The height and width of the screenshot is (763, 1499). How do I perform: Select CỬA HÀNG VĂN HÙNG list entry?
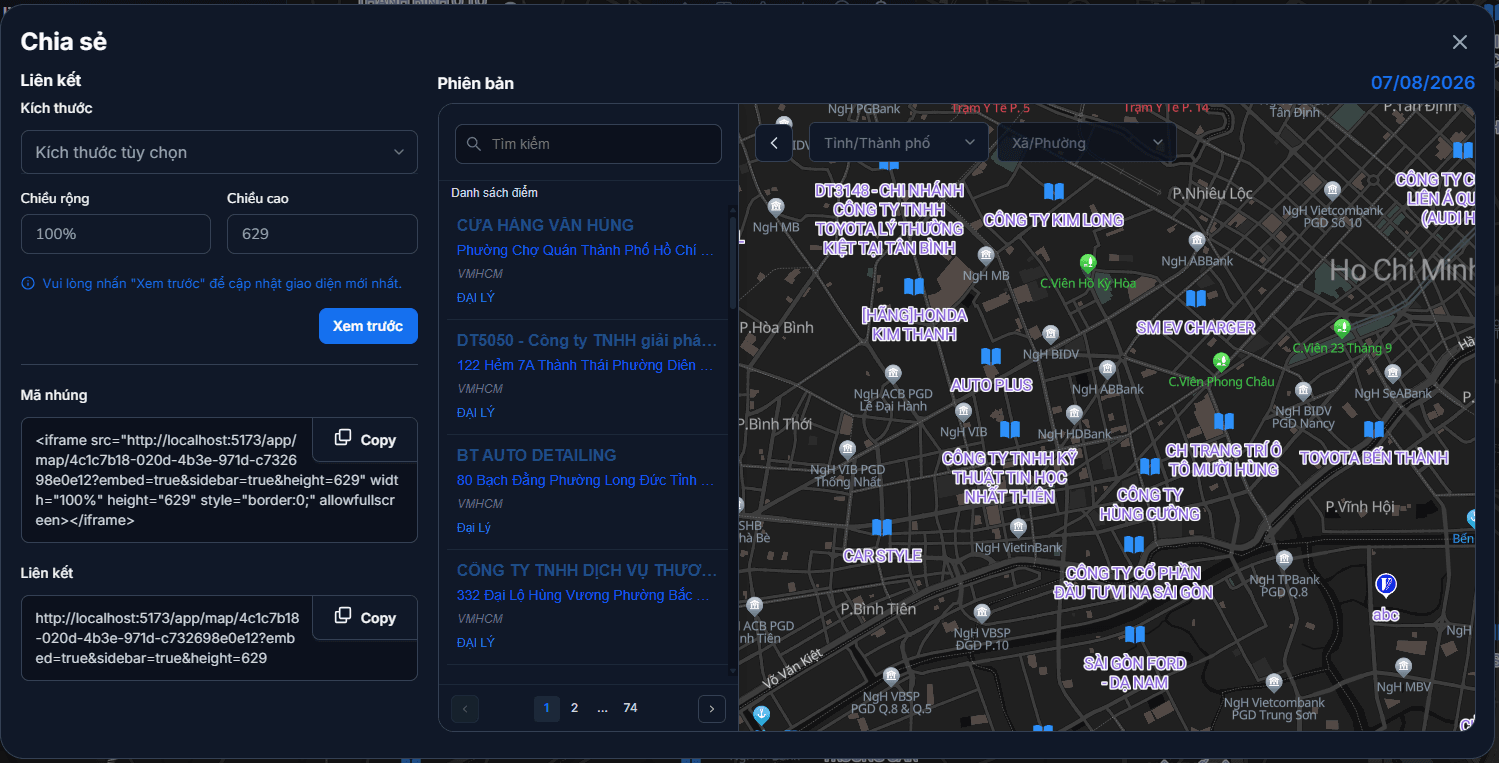(x=587, y=261)
